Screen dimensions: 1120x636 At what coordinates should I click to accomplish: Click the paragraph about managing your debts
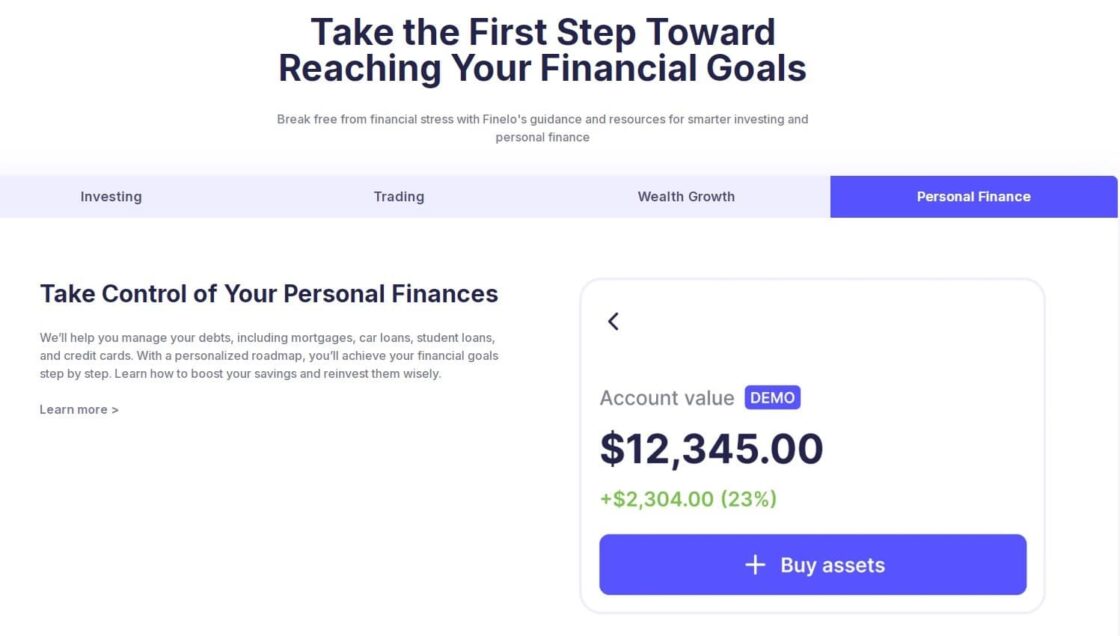(269, 356)
